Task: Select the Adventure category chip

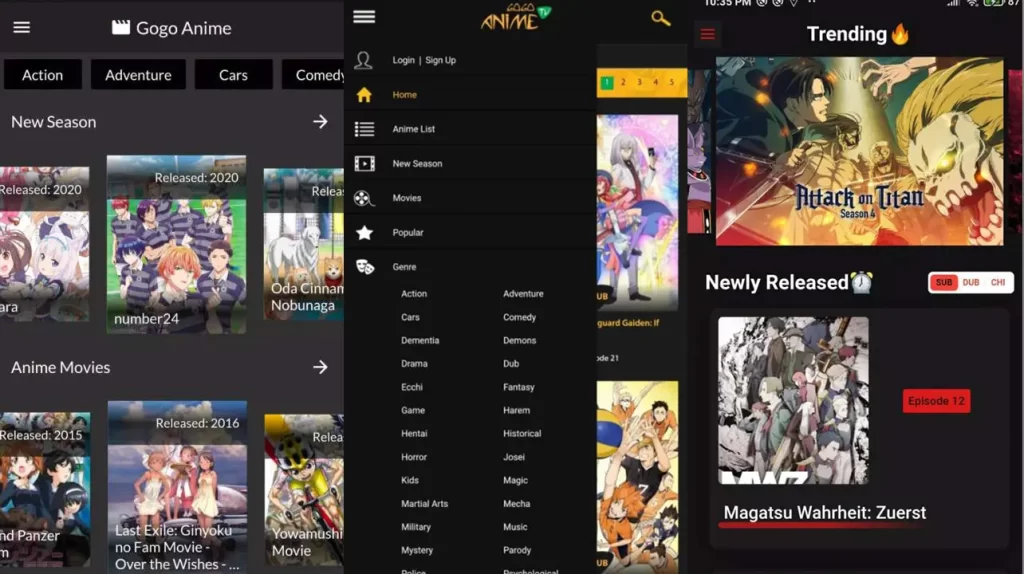Action: point(138,75)
